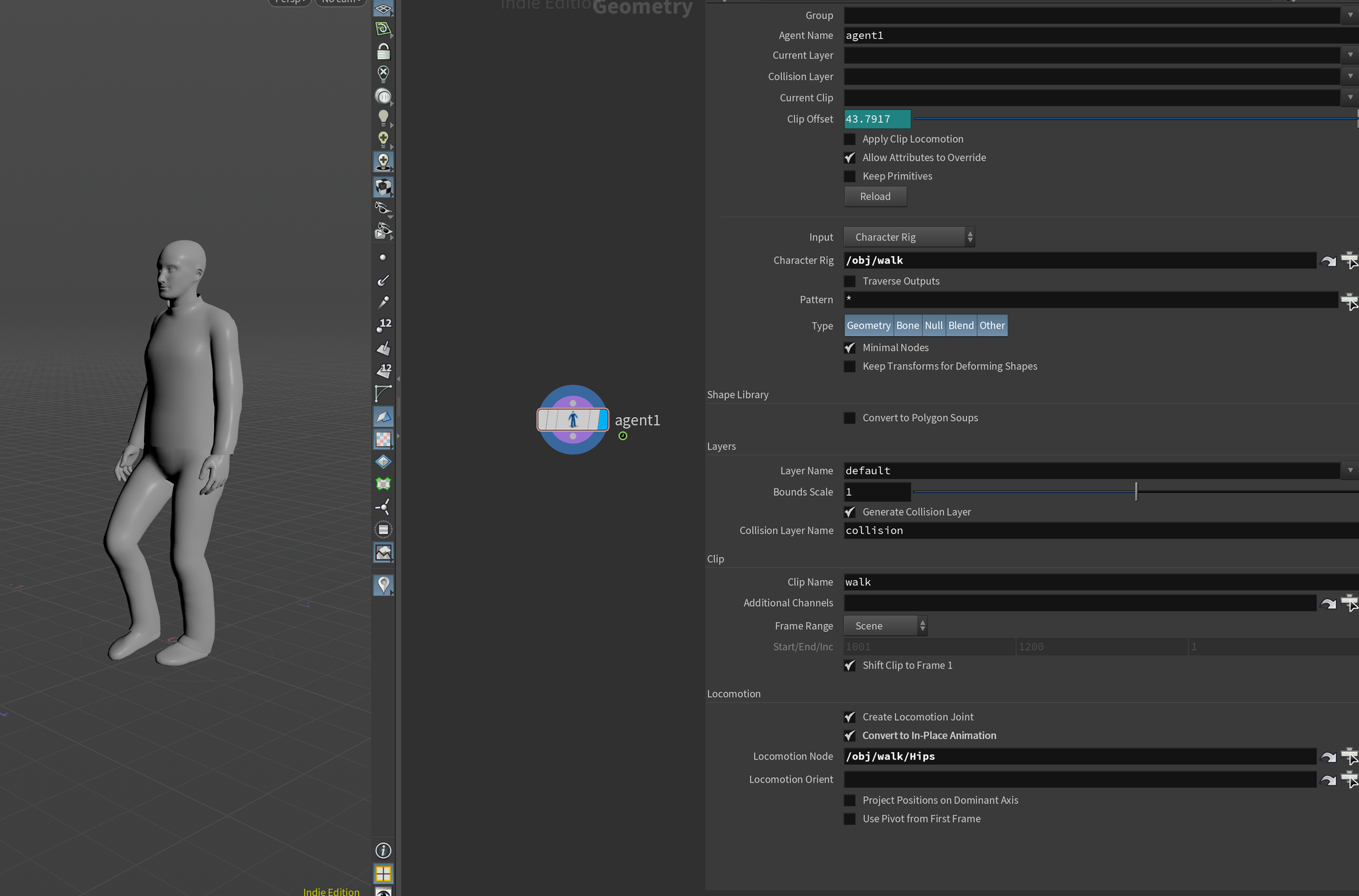Click the Reload button
Screen dimensions: 1359x896
874,195
